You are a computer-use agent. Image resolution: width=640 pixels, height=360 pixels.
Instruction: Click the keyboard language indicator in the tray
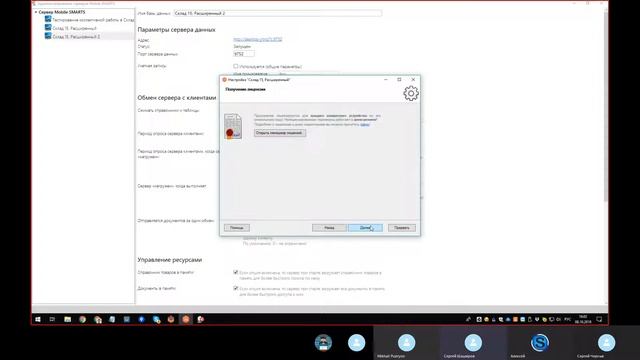click(x=567, y=319)
